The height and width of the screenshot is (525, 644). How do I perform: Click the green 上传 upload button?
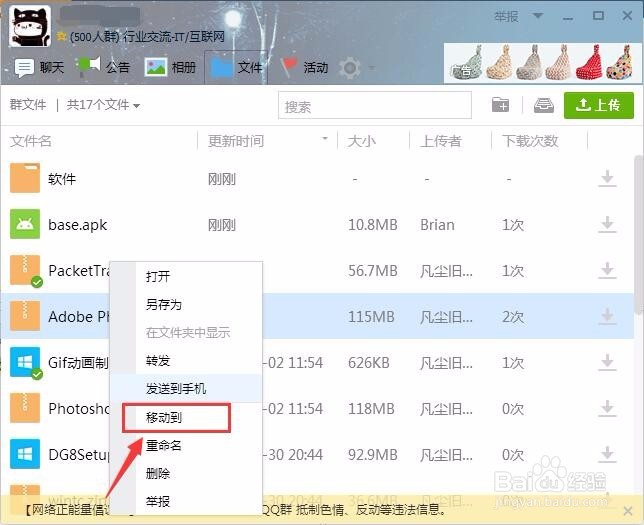coord(598,105)
